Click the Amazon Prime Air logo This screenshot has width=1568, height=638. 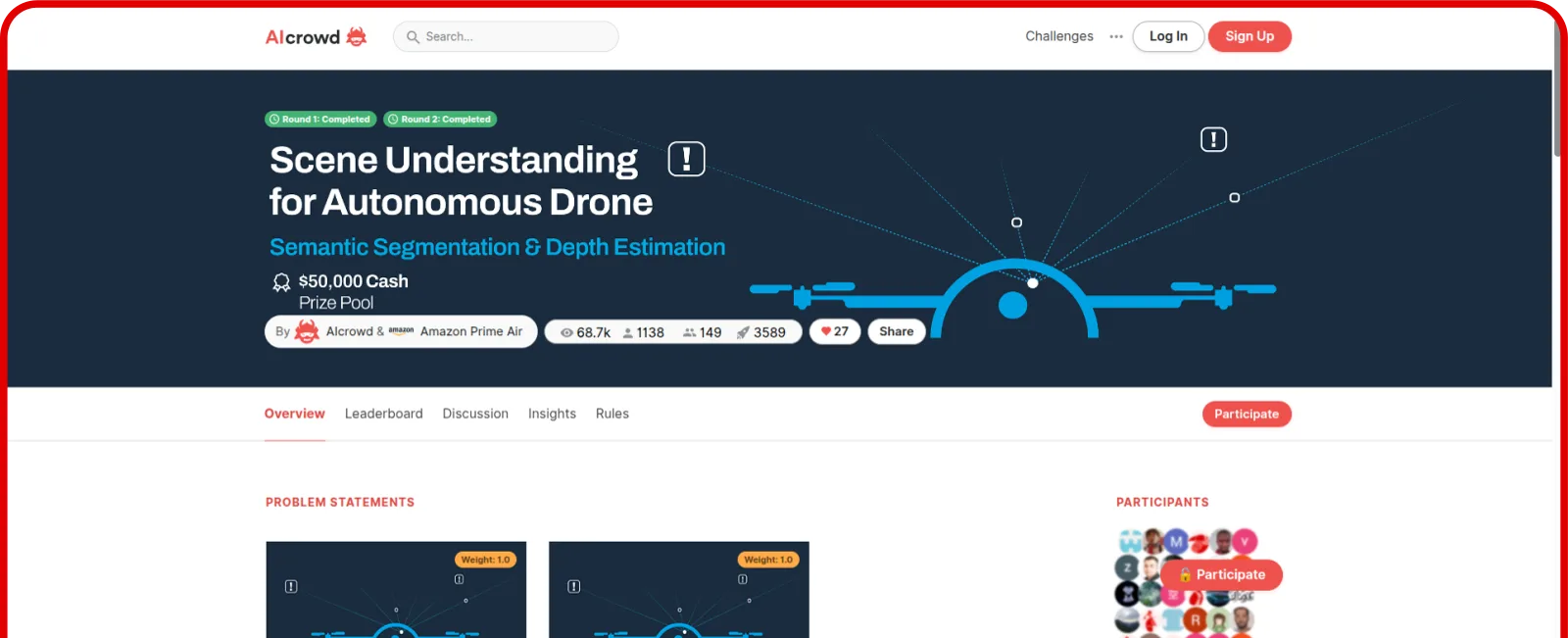coord(401,331)
